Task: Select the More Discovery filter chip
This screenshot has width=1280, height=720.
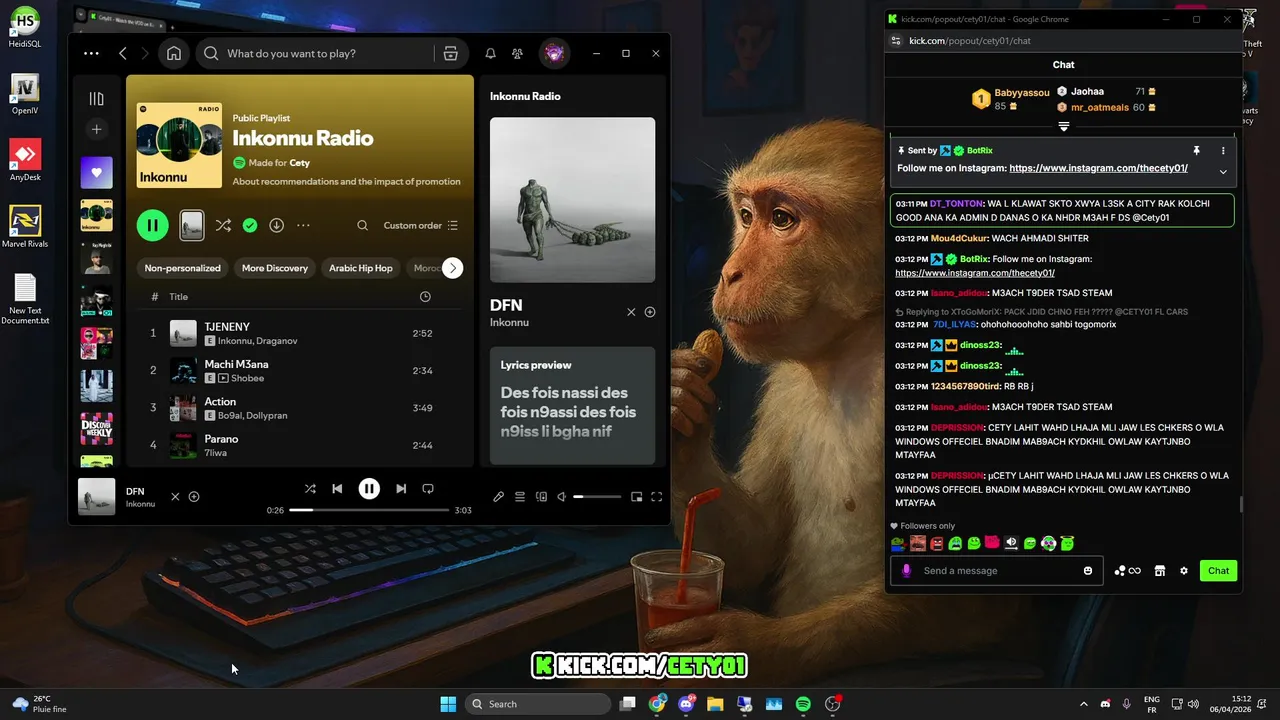Action: [275, 268]
